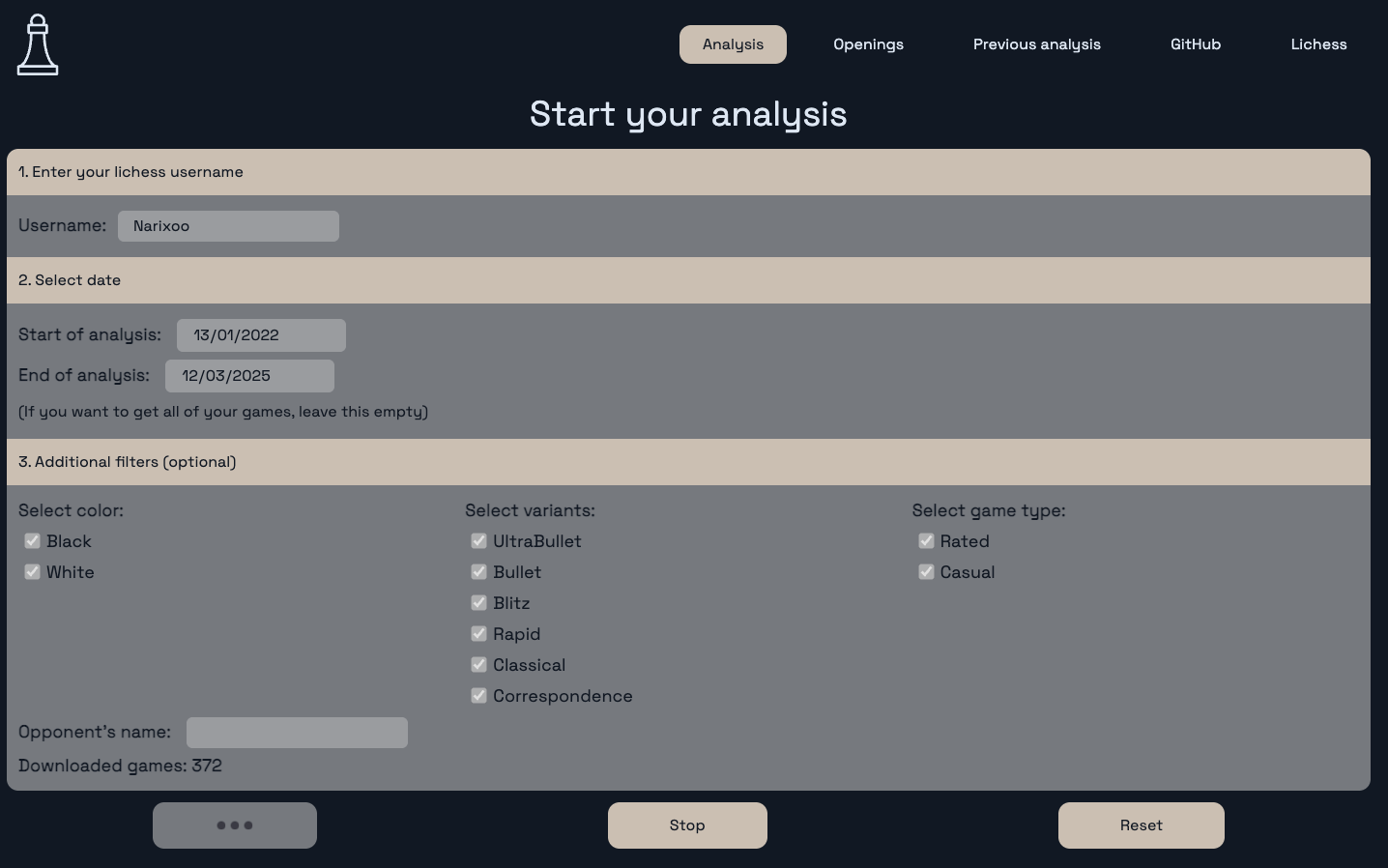Uncheck the Casual game type checkbox
The image size is (1388, 868).
[x=926, y=572]
